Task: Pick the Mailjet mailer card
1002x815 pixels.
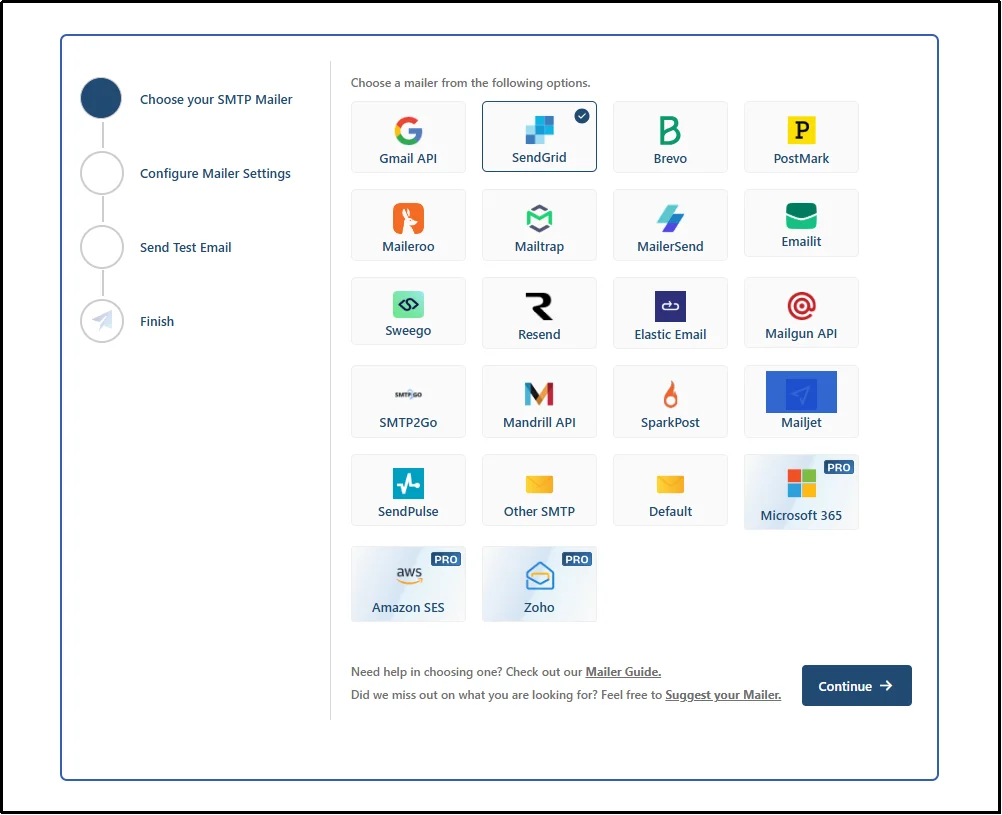Action: click(801, 401)
